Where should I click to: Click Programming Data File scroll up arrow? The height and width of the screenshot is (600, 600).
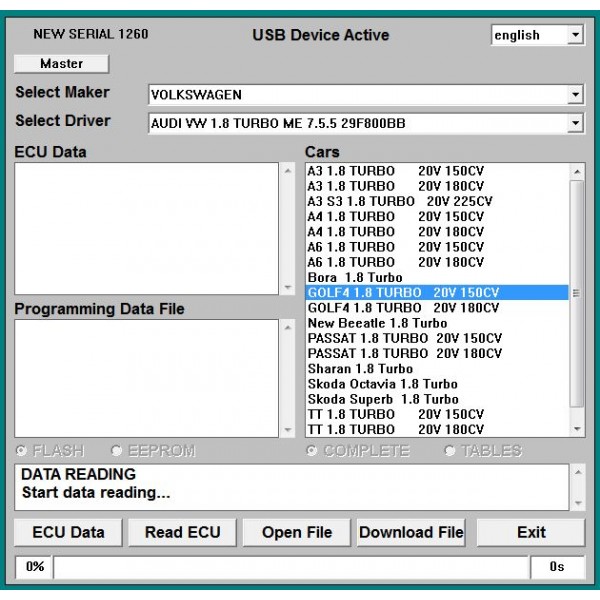[288, 328]
